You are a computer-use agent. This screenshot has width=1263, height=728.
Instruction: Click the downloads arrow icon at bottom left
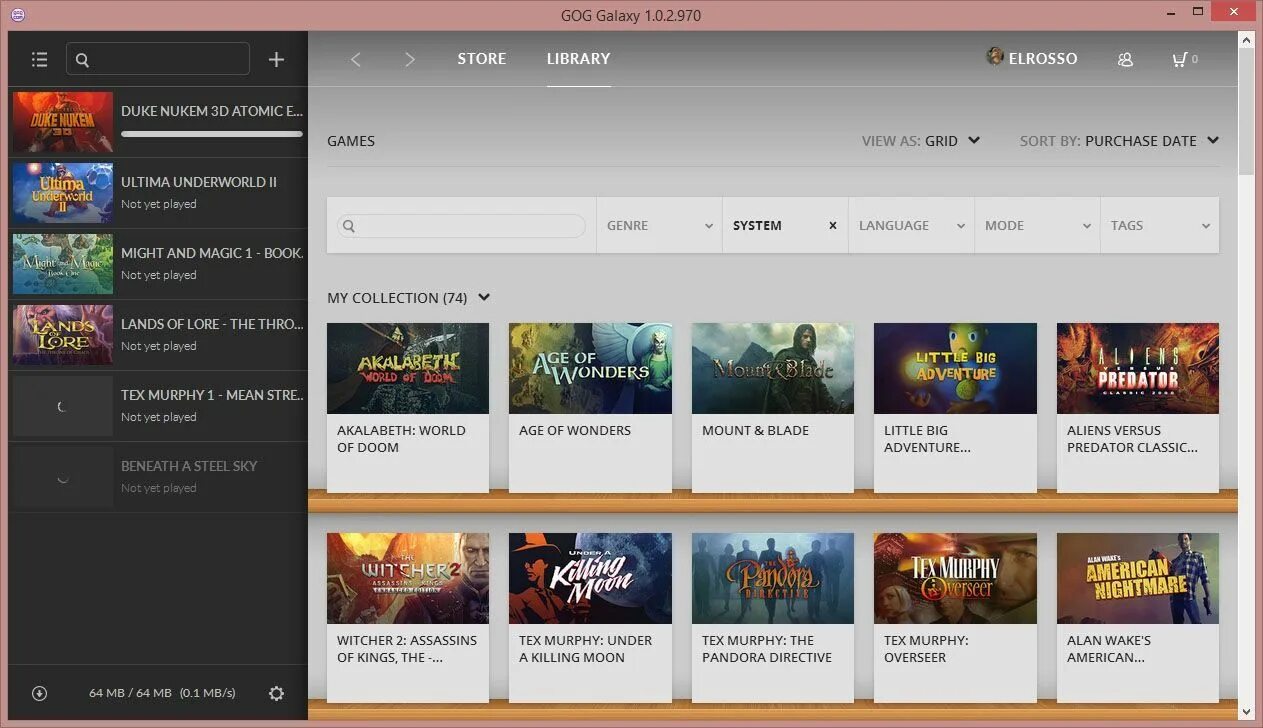(39, 693)
